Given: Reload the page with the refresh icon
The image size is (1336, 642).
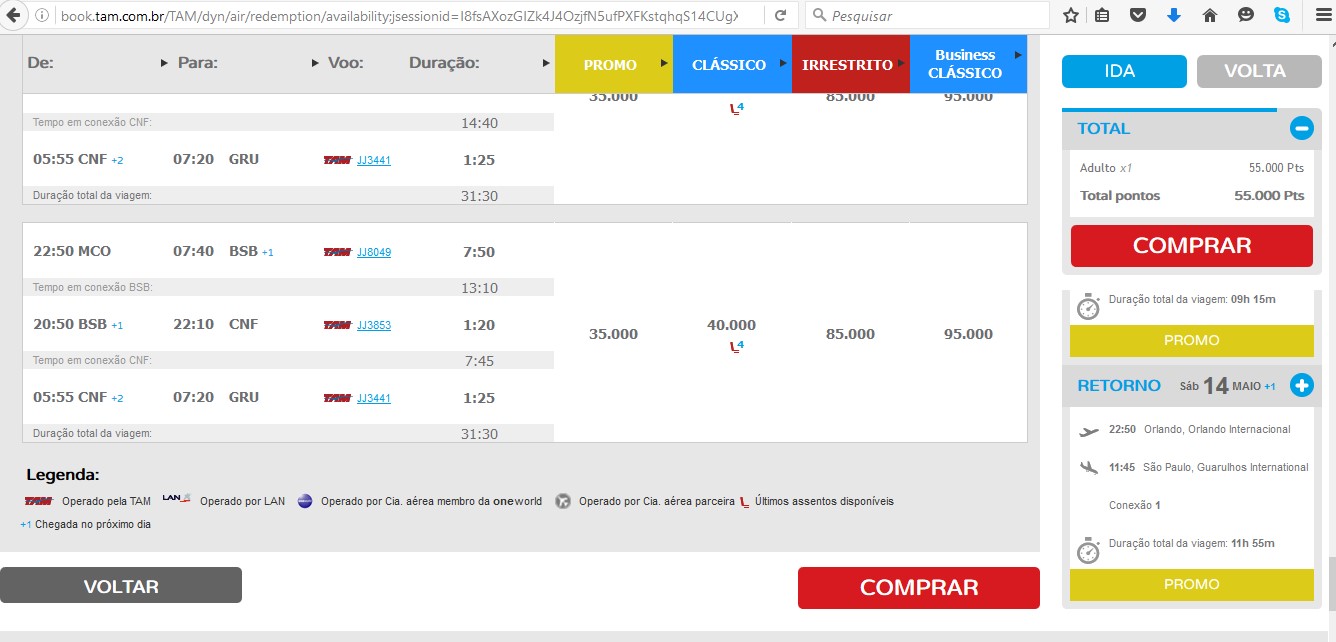Looking at the screenshot, I should pyautogui.click(x=780, y=15).
